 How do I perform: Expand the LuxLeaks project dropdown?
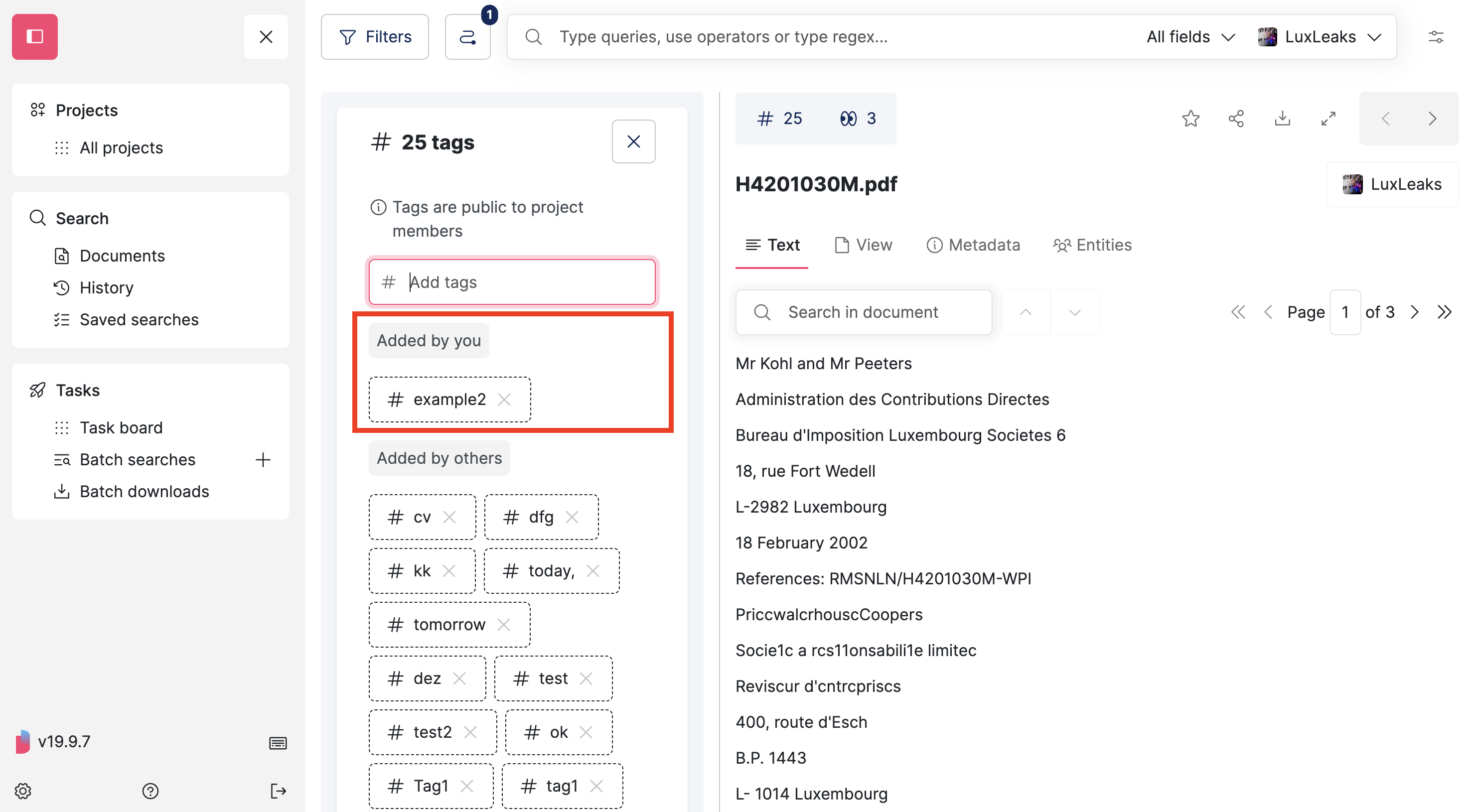[1320, 36]
